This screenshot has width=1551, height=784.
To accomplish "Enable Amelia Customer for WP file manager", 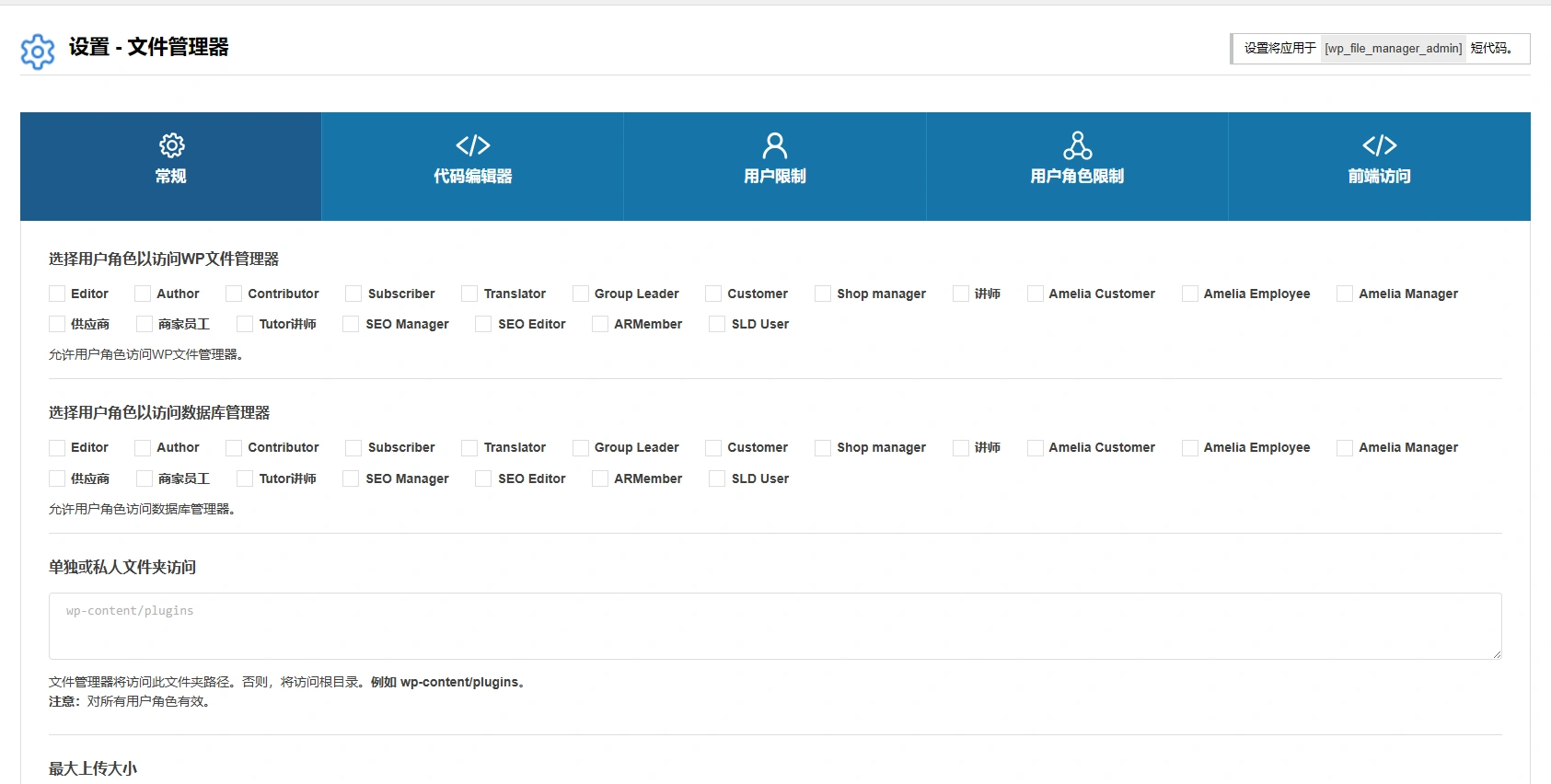I will point(1036,294).
